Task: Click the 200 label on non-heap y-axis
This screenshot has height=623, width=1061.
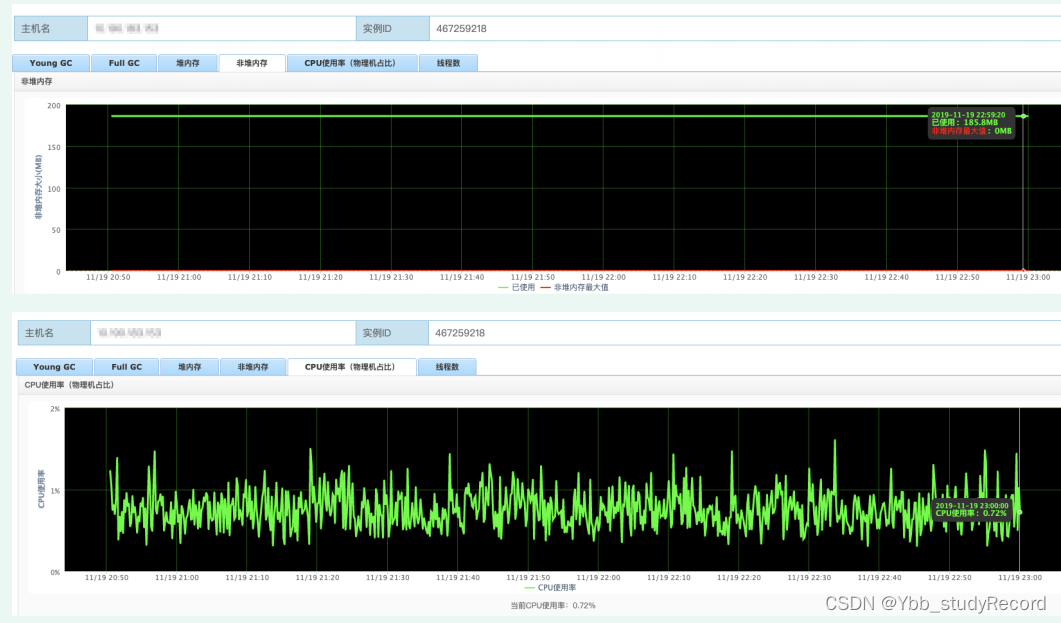Action: click(x=54, y=106)
